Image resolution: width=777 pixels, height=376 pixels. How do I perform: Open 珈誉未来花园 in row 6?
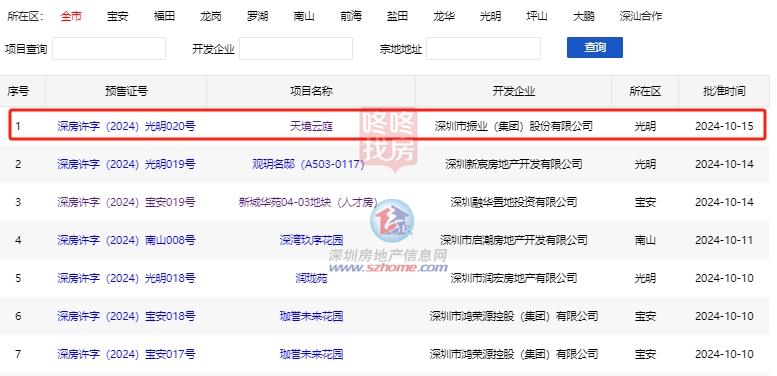[x=311, y=316]
